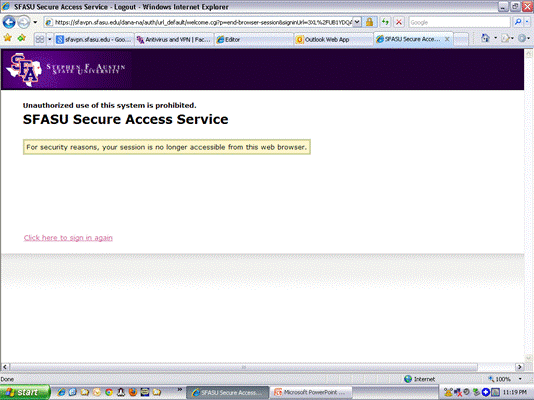Click the Refresh page icon

click(385, 22)
